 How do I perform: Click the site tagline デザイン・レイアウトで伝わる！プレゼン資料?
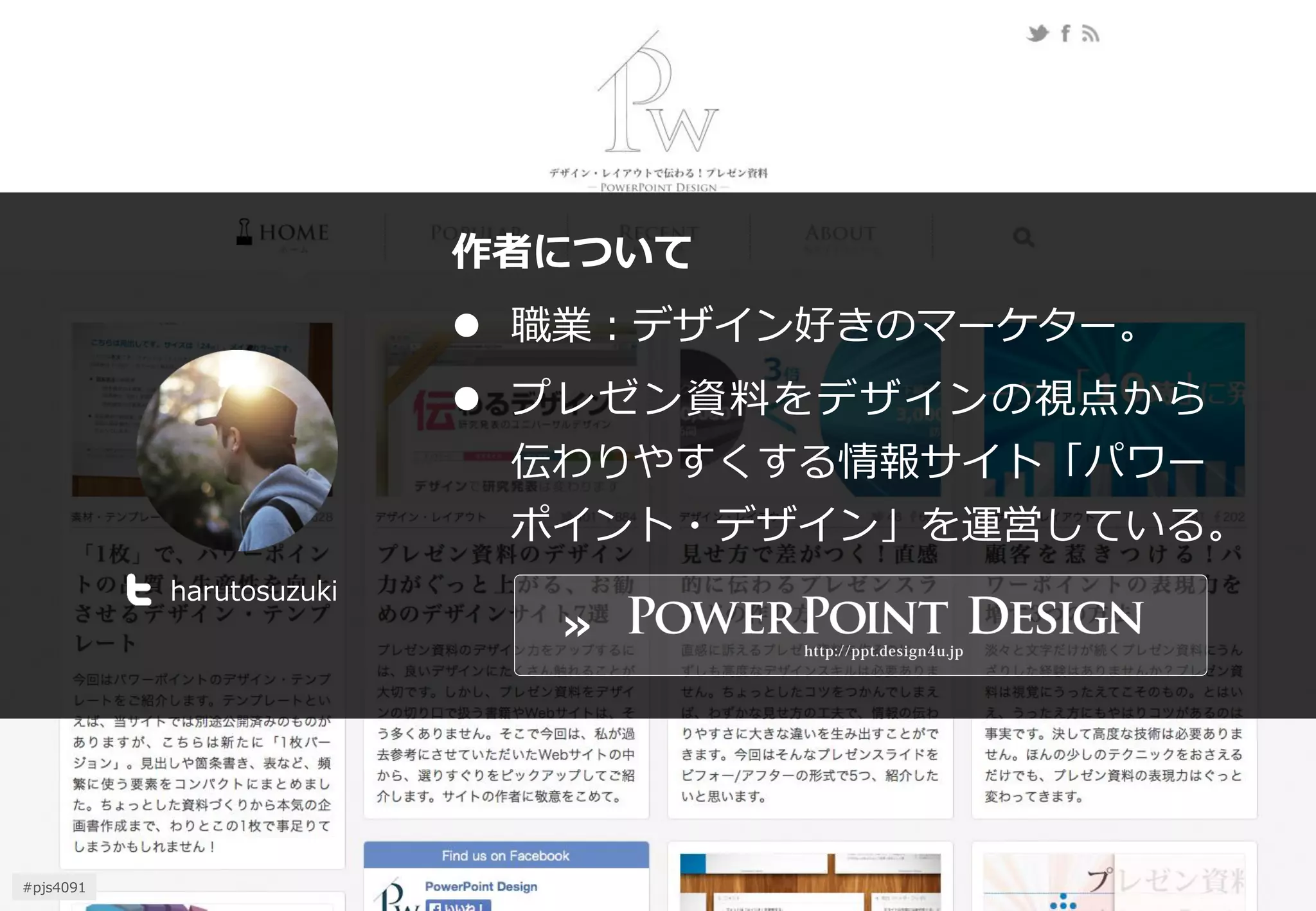coord(658,173)
